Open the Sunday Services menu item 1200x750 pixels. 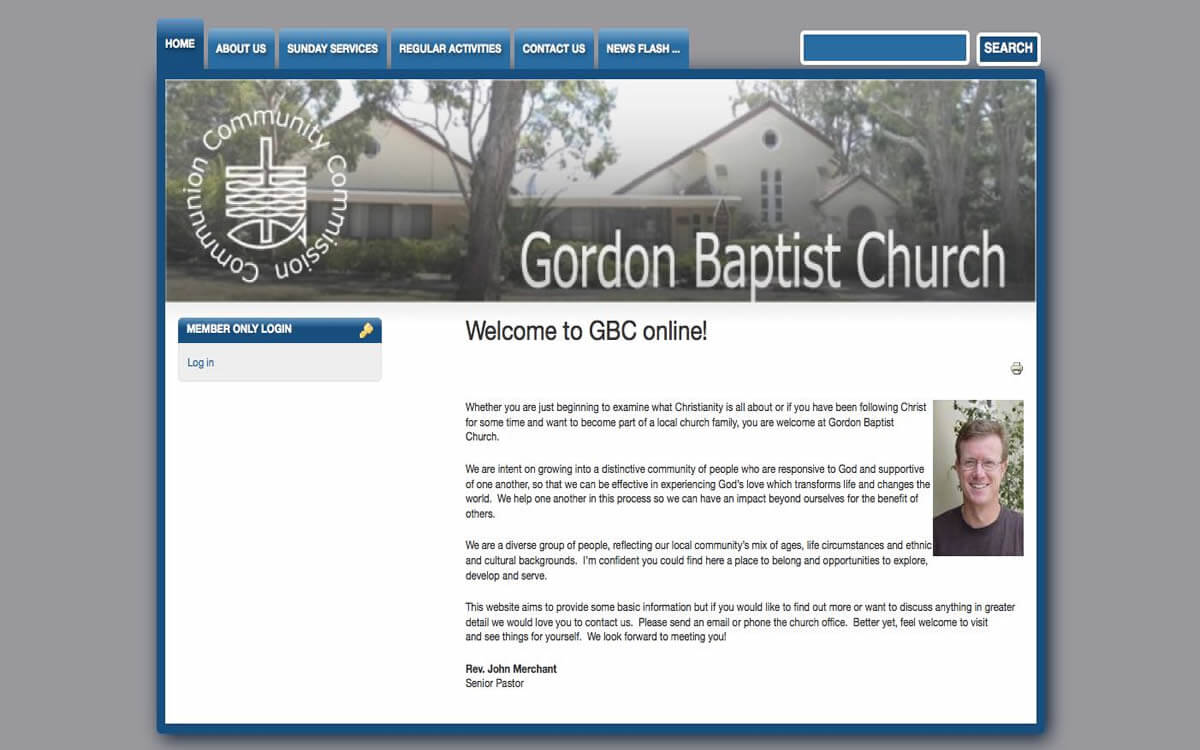pos(332,49)
